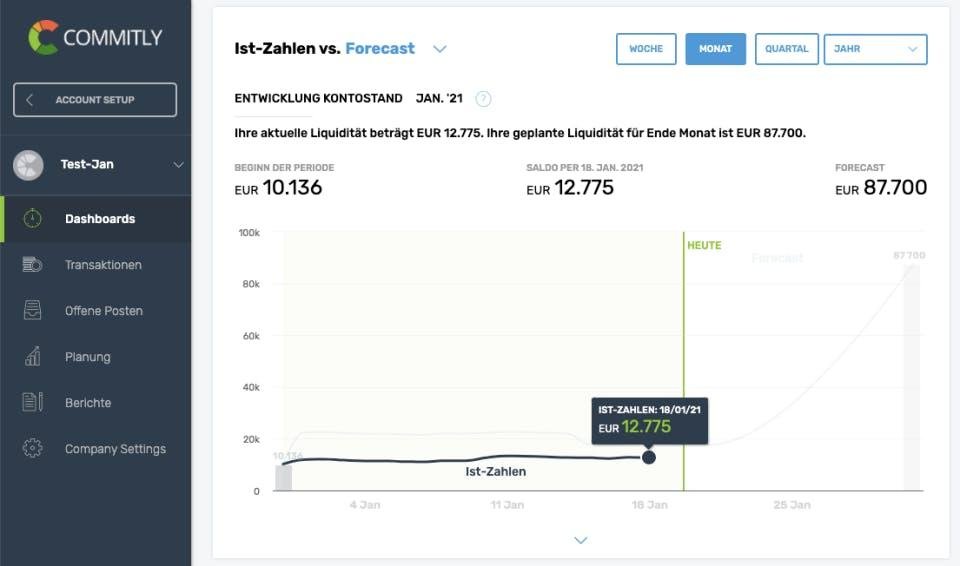Go to the Planung section
This screenshot has height=566, width=960.
pos(88,357)
